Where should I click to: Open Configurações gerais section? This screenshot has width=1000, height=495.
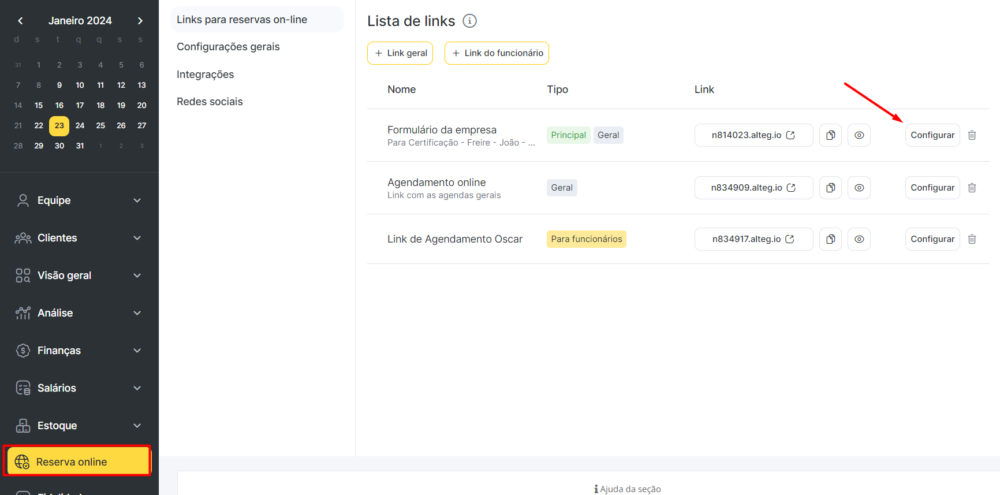click(x=228, y=47)
